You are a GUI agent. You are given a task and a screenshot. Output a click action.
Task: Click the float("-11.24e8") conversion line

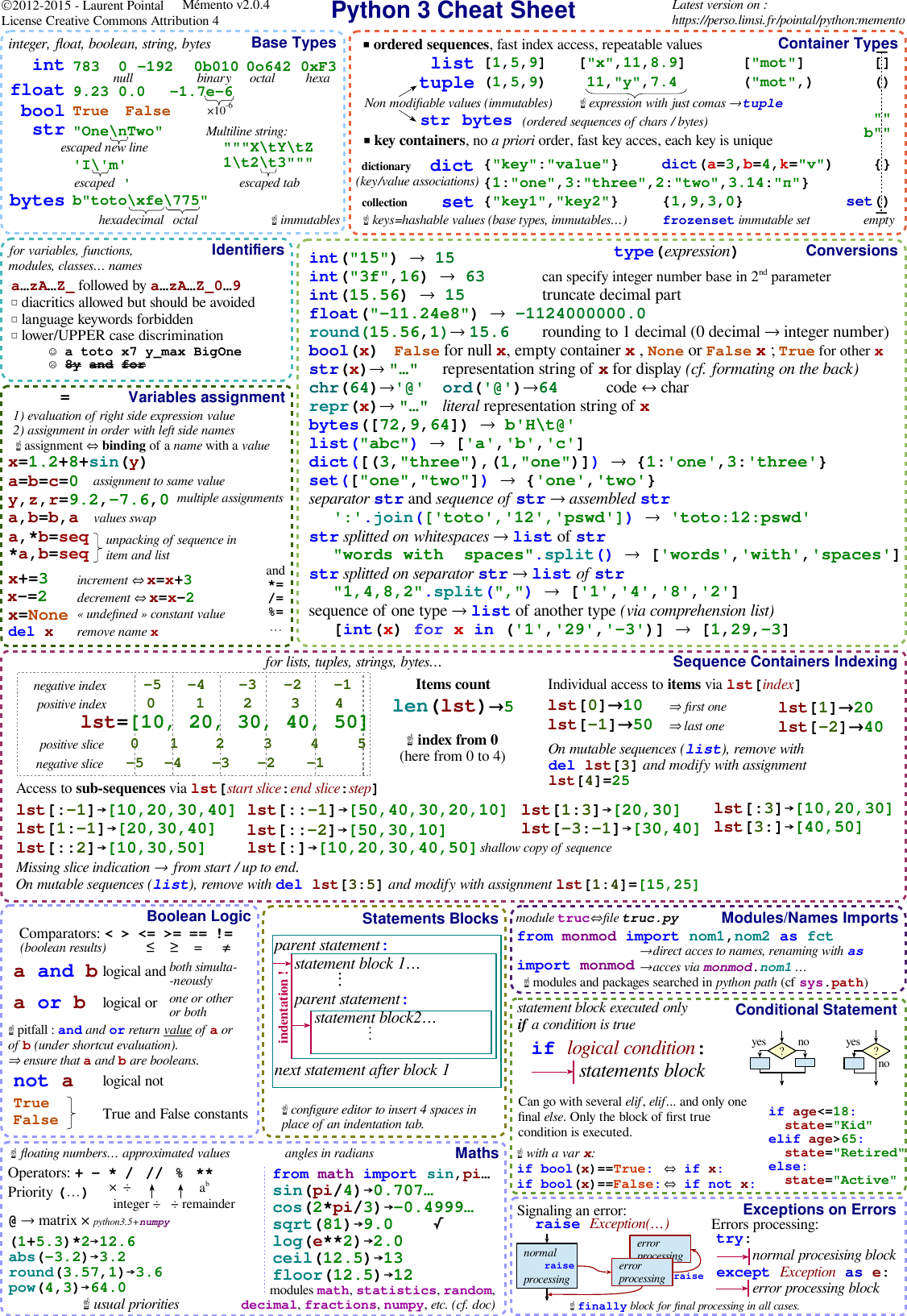(x=478, y=313)
